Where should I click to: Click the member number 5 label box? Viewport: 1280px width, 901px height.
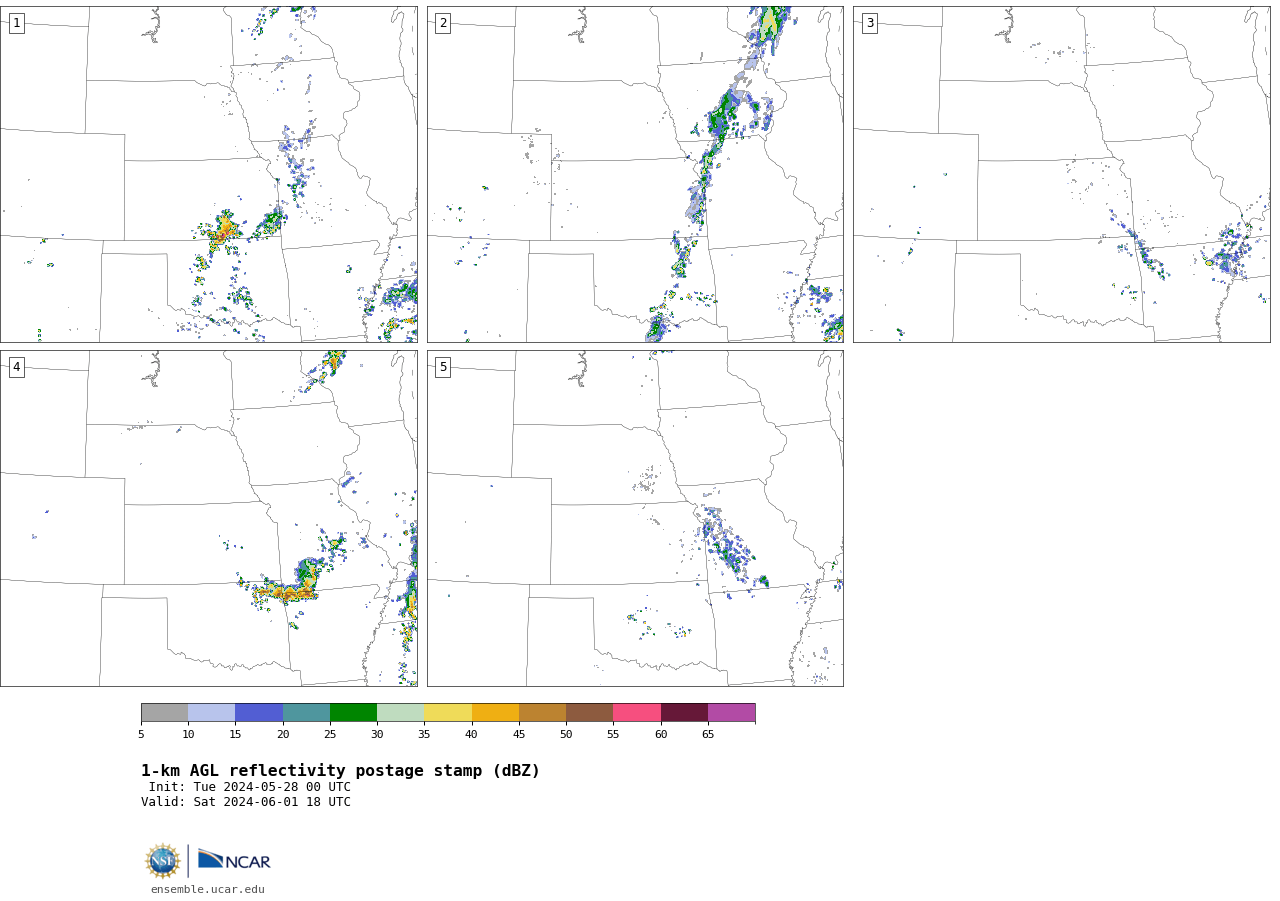(x=443, y=367)
